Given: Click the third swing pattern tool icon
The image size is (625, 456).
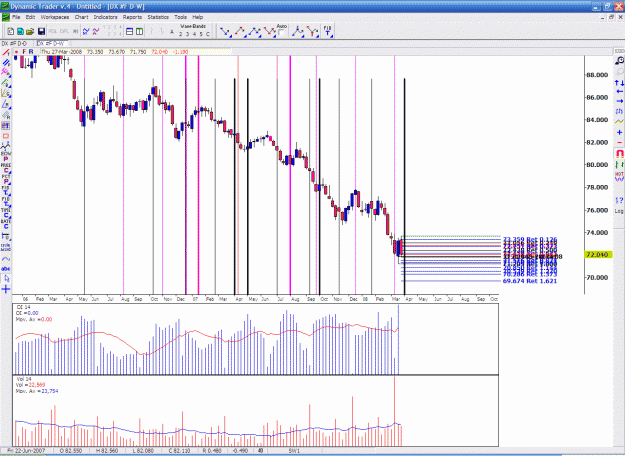Looking at the screenshot, I should (x=255, y=31).
